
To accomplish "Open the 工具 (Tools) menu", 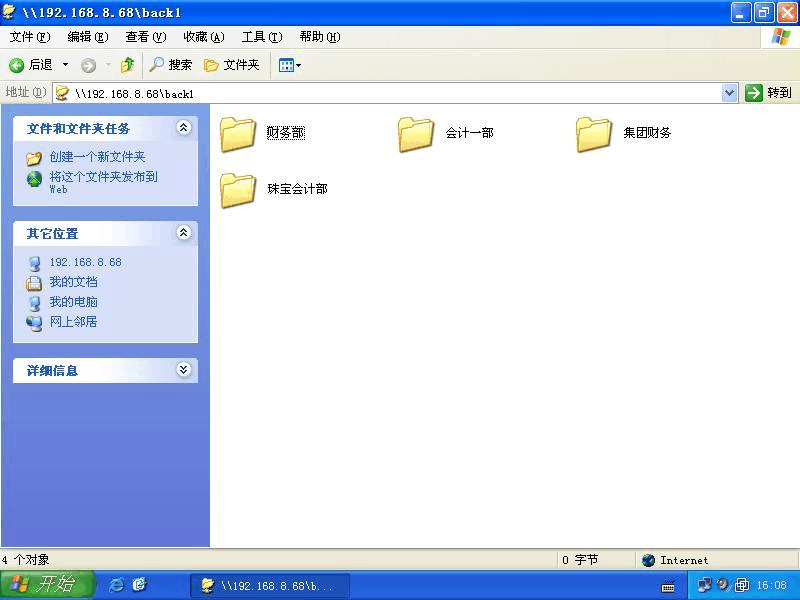I will point(261,37).
